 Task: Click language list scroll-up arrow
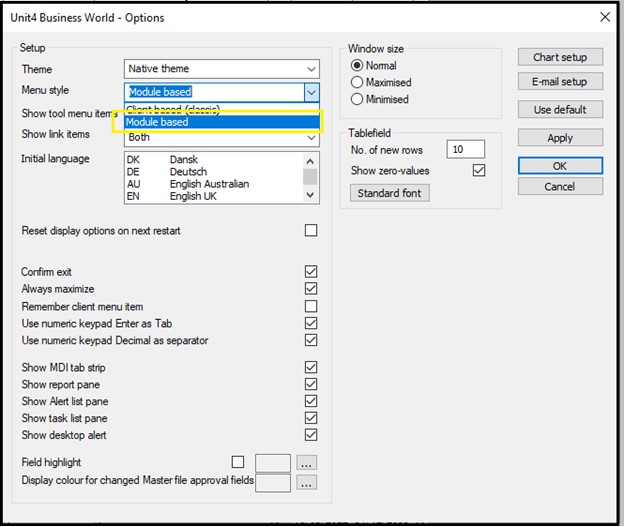click(310, 161)
